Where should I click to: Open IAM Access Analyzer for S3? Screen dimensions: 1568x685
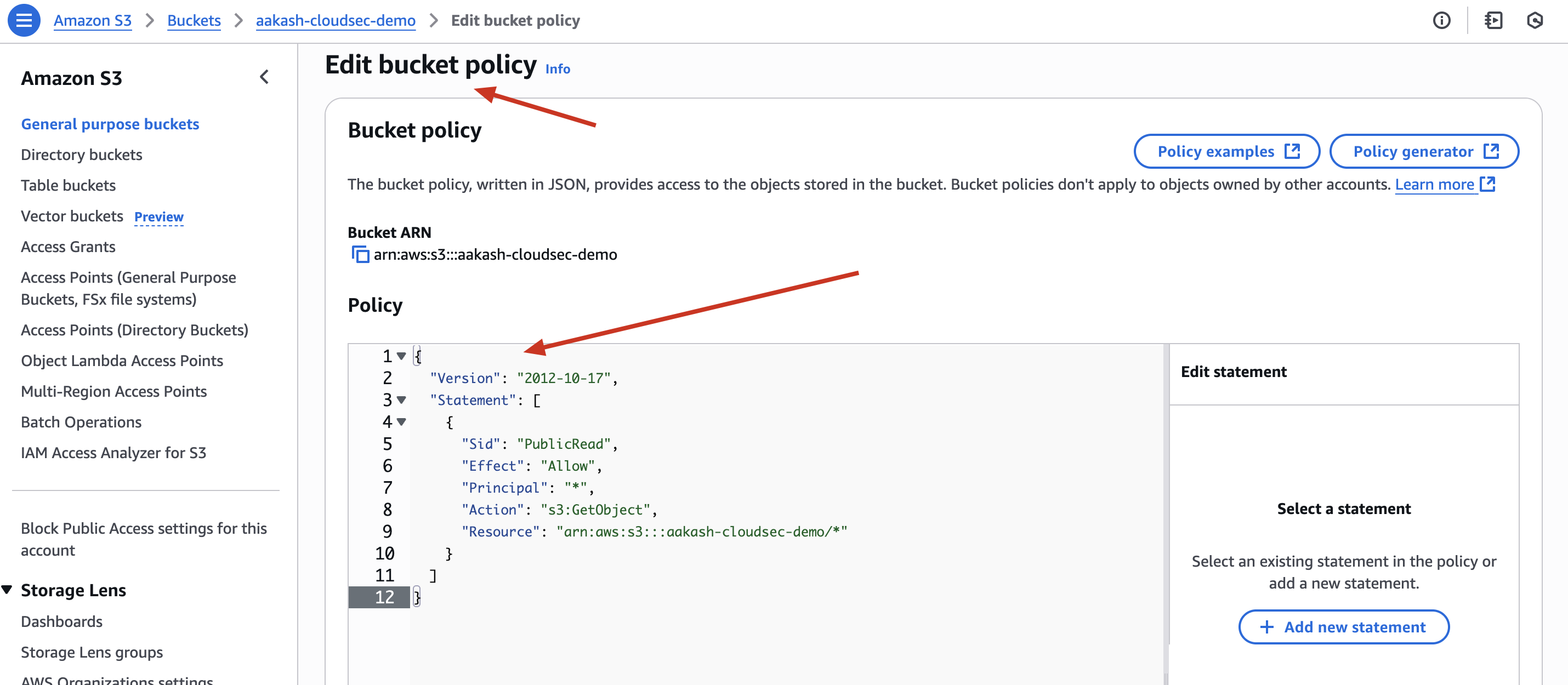pos(113,453)
